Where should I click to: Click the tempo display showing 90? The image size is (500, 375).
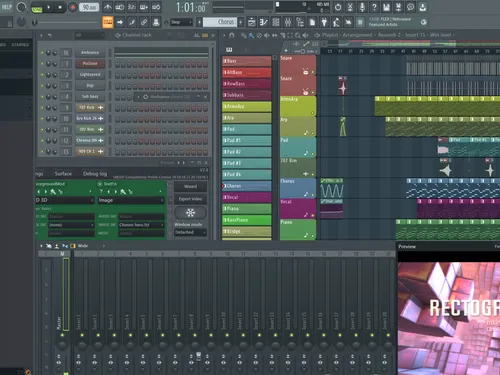(89, 7)
